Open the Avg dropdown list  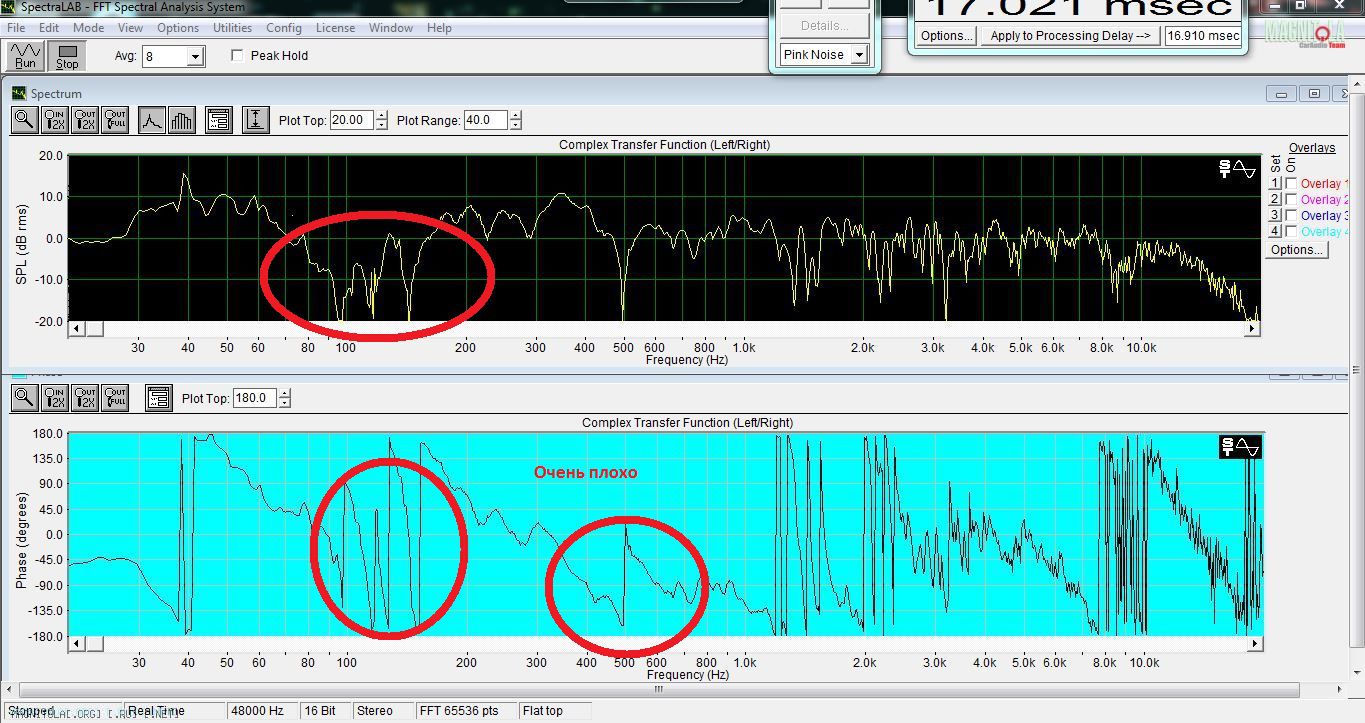195,57
